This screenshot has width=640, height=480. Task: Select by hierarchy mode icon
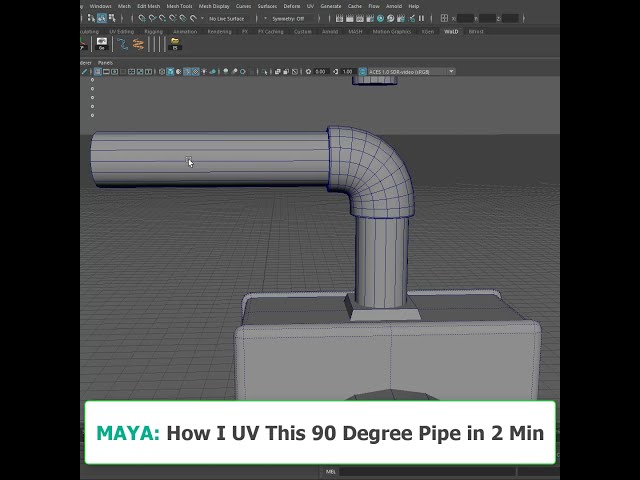pos(91,18)
